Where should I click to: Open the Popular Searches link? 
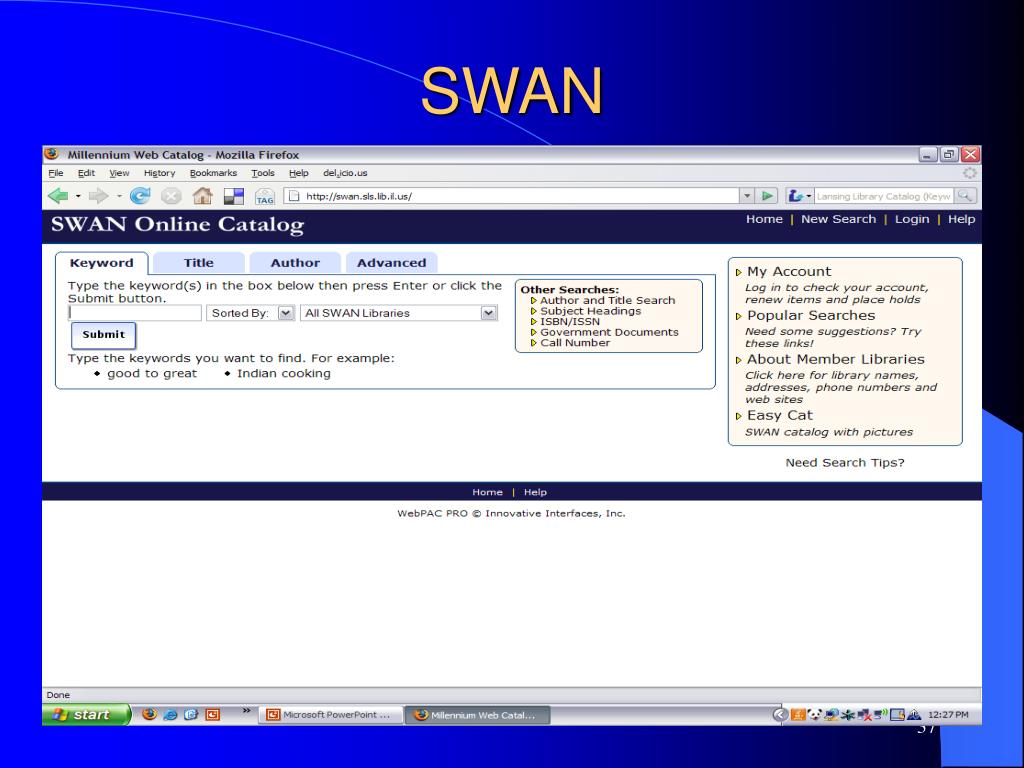tap(810, 315)
